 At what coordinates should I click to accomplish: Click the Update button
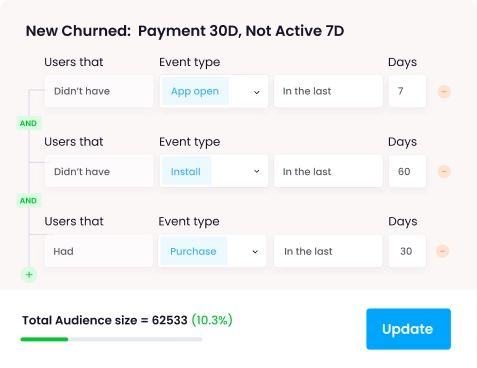coord(408,329)
